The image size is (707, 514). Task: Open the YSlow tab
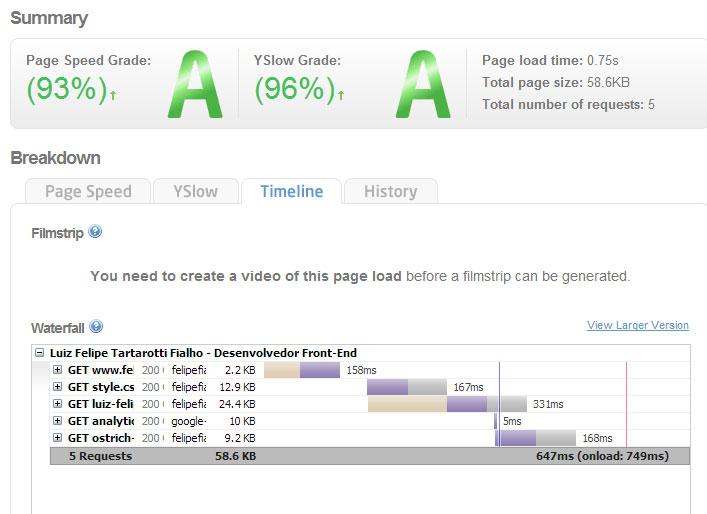pos(196,192)
